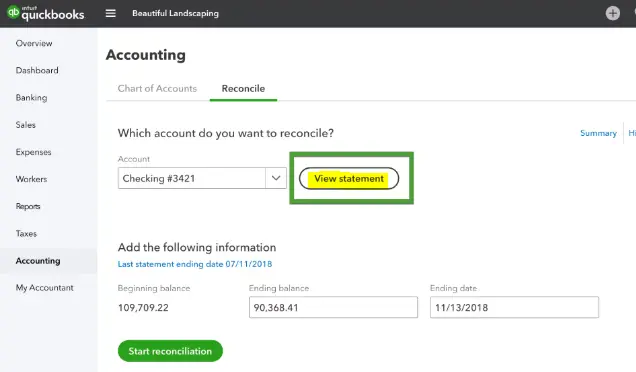Open Workers in sidebar
Screen dimensions: 636x372
[x=31, y=179]
